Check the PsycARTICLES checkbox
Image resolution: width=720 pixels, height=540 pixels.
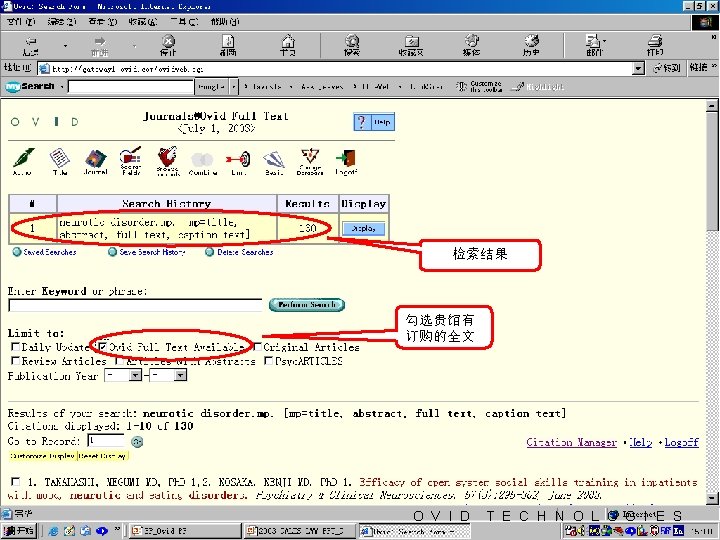click(269, 361)
